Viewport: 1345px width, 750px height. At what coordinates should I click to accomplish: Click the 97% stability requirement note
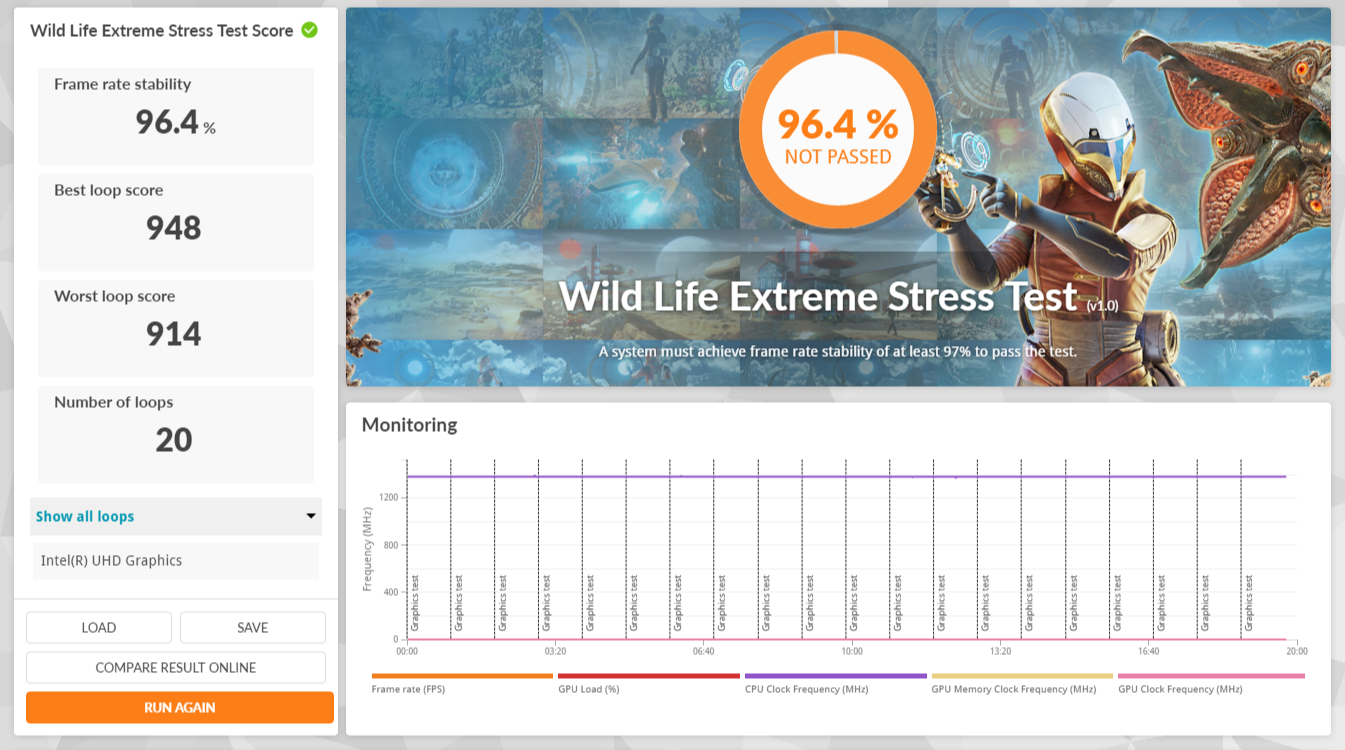coord(838,352)
